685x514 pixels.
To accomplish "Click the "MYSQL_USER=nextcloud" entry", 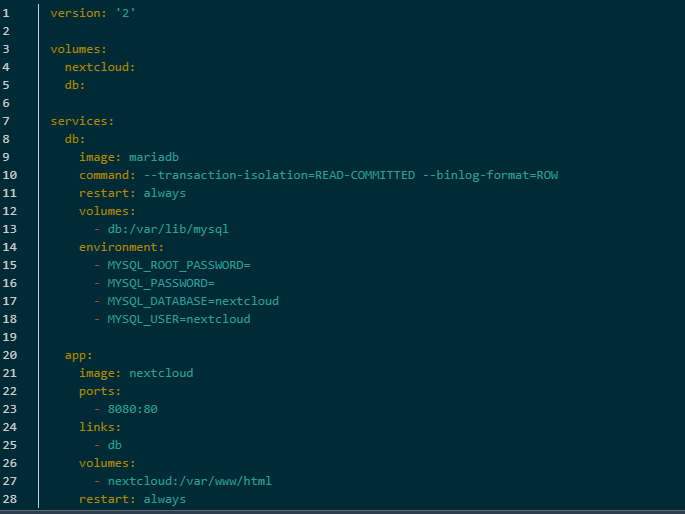I will pyautogui.click(x=179, y=319).
